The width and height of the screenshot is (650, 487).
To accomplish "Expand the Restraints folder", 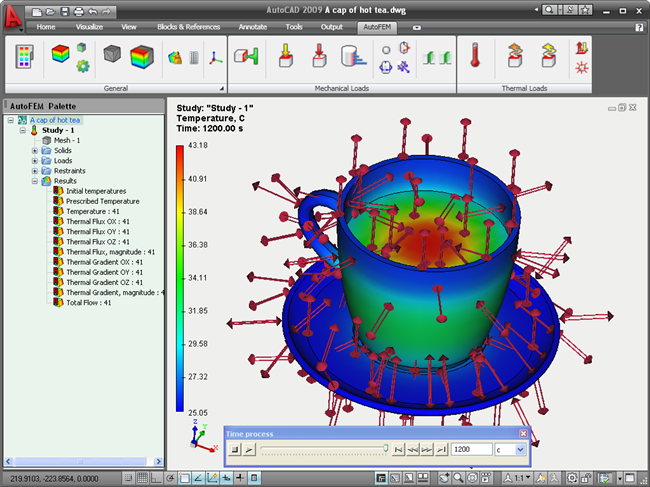I will [35, 171].
